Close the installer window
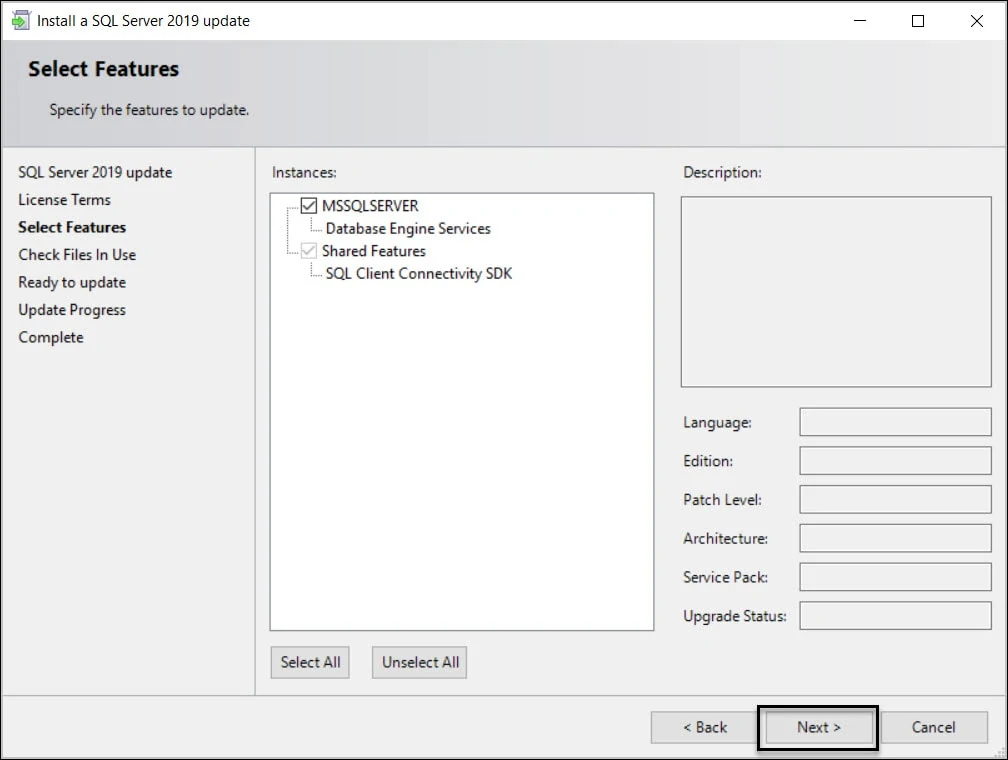The height and width of the screenshot is (760, 1008). coord(976,21)
